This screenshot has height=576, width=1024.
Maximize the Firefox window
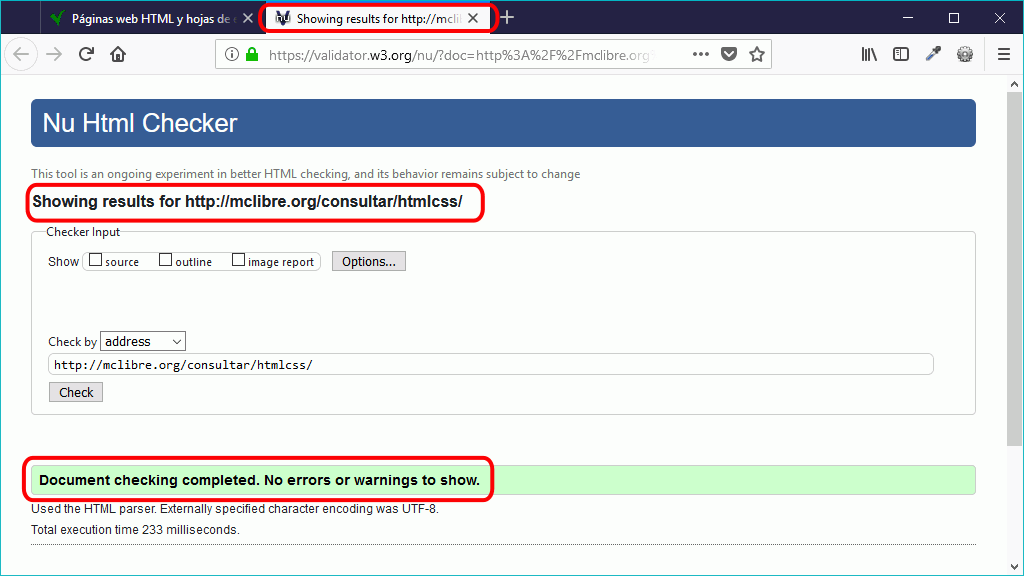click(x=953, y=18)
